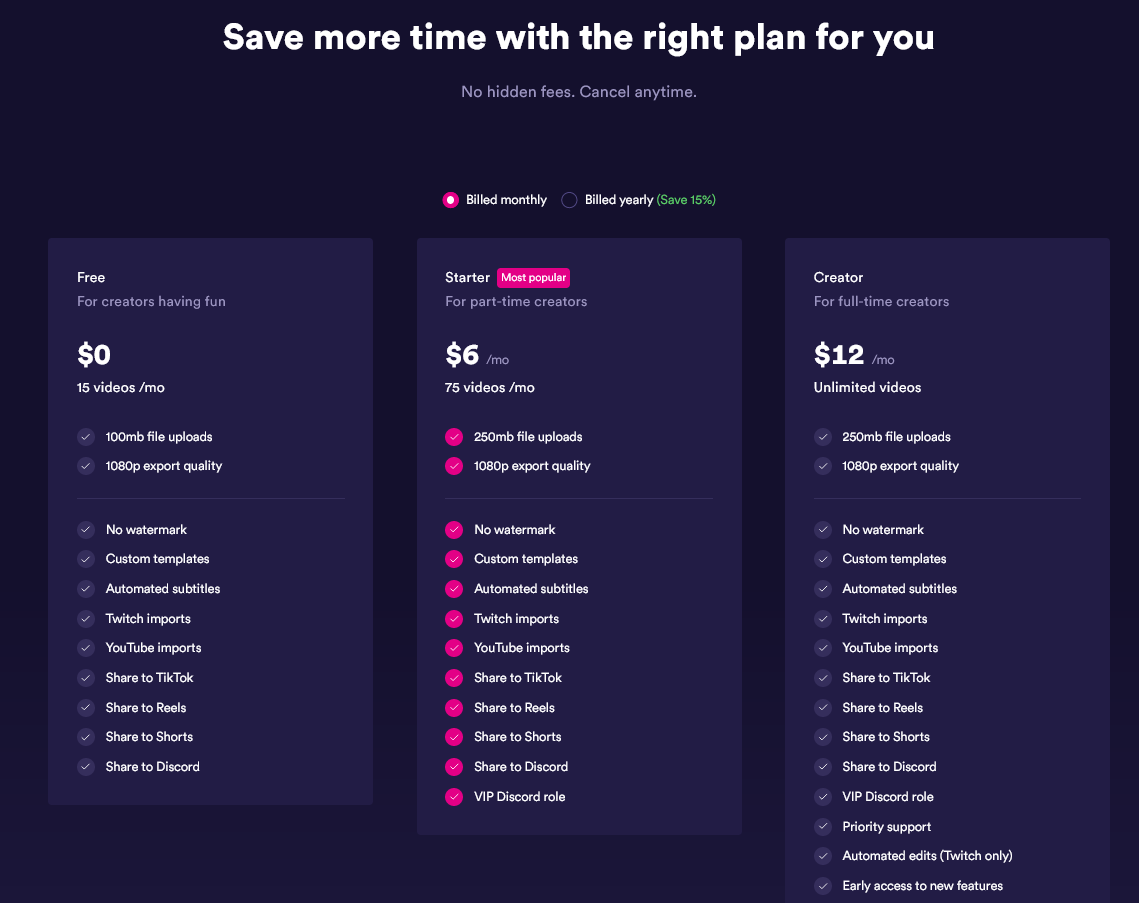This screenshot has height=903, width=1139.
Task: Click the checkmark beside Early access to new features
Action: pyautogui.click(x=823, y=886)
